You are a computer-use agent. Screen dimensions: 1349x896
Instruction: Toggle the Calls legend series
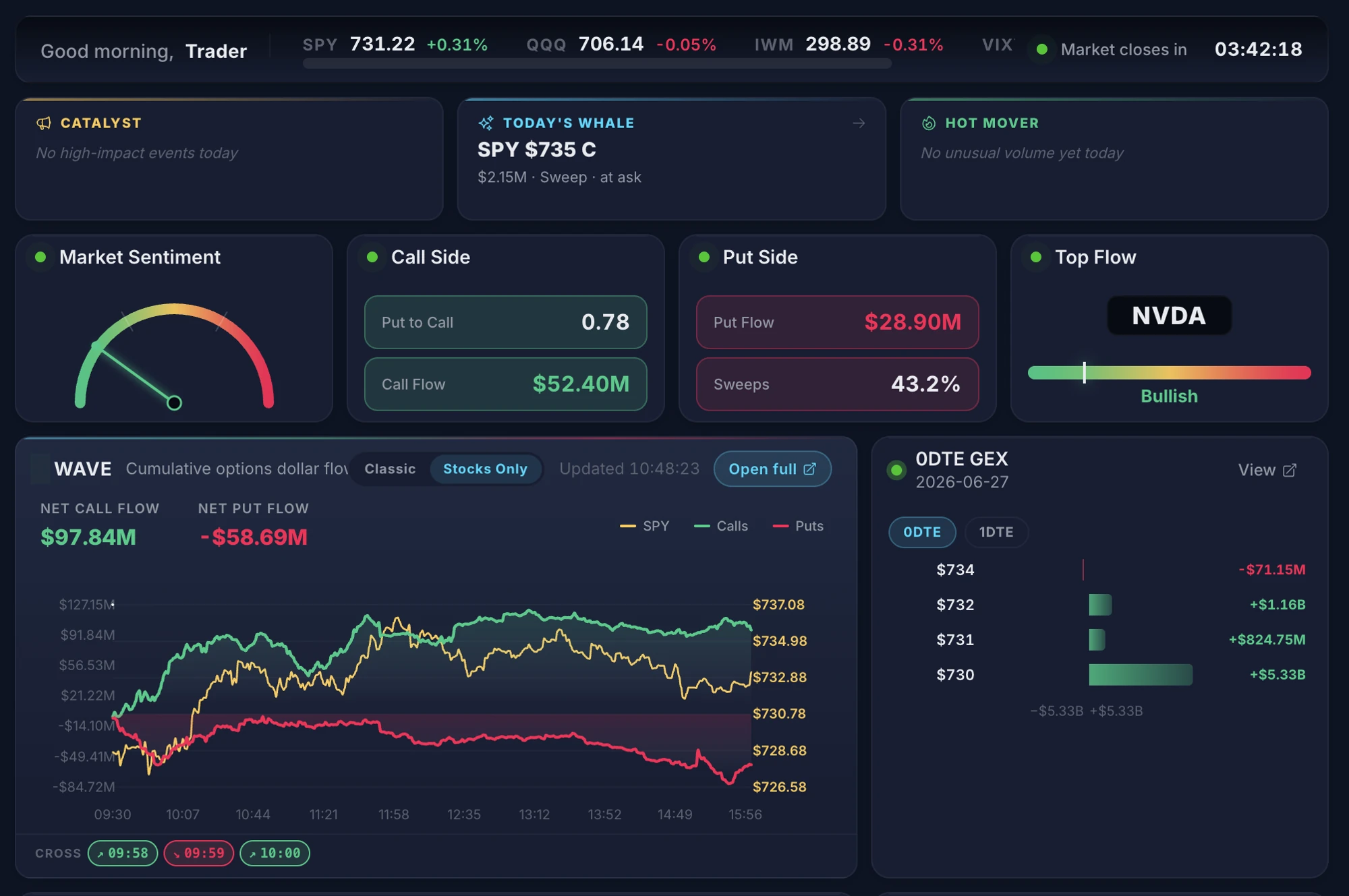tap(721, 526)
